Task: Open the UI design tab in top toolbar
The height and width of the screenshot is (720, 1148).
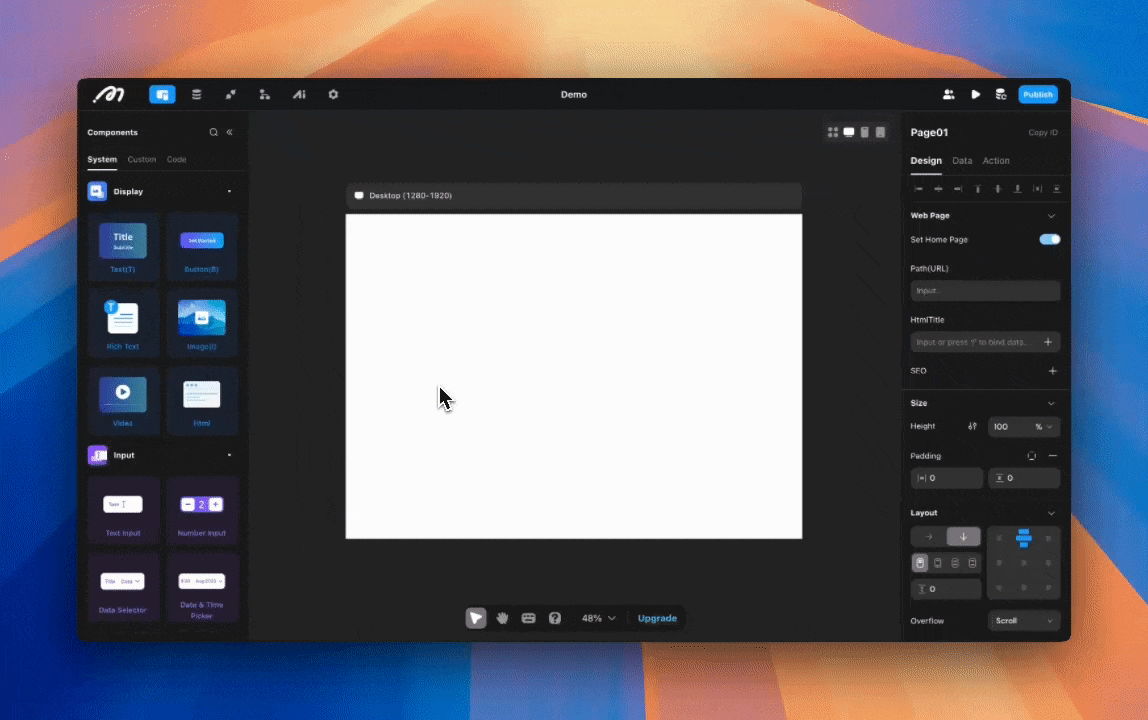Action: [162, 94]
